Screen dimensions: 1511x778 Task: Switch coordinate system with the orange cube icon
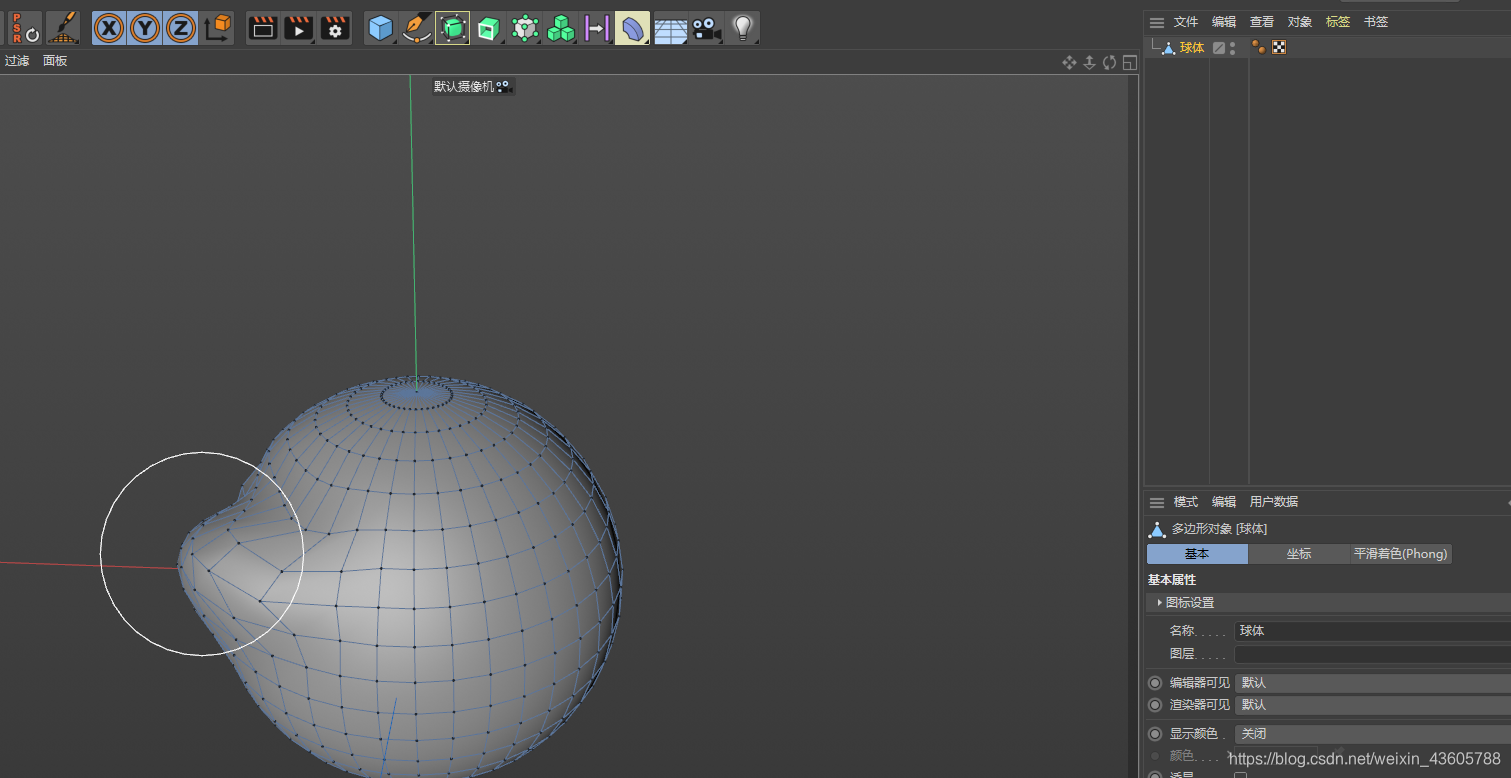pyautogui.click(x=217, y=28)
